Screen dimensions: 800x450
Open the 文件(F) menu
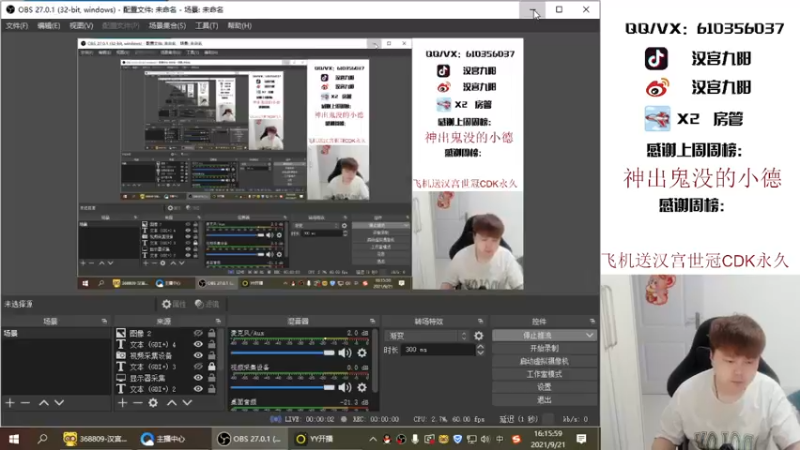[x=17, y=26]
